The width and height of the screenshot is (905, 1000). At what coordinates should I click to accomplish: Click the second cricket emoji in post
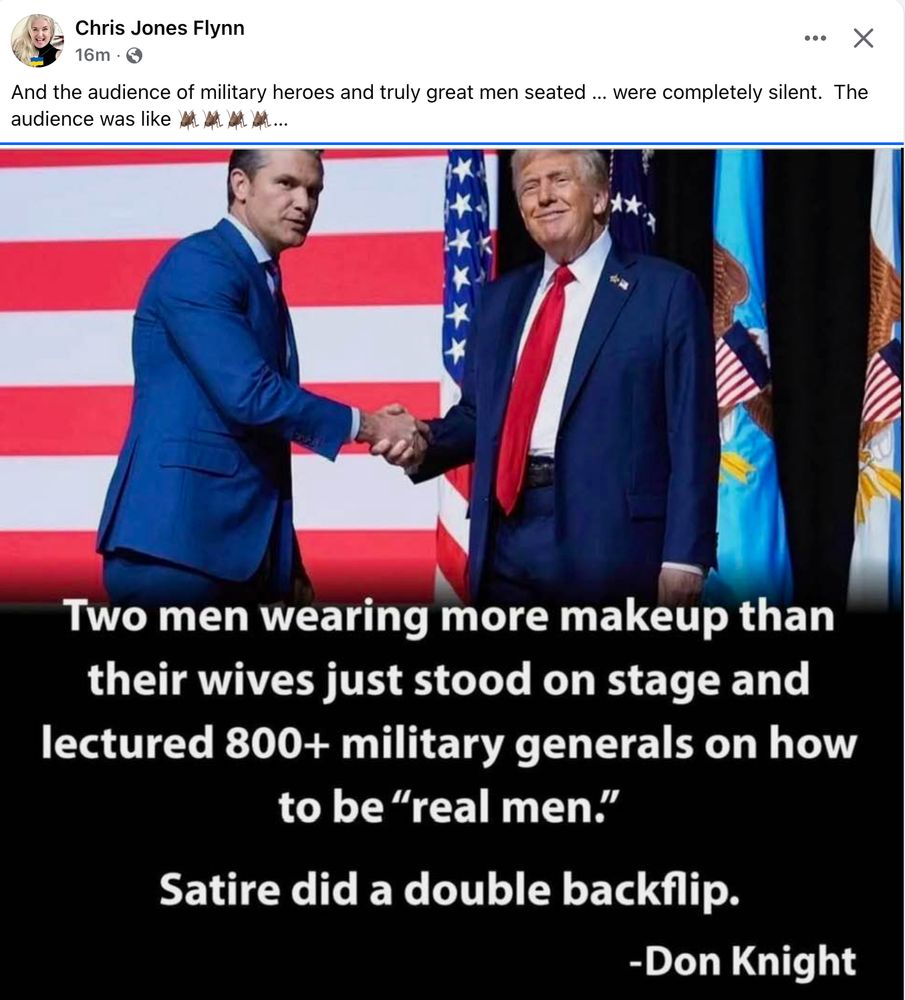[213, 119]
